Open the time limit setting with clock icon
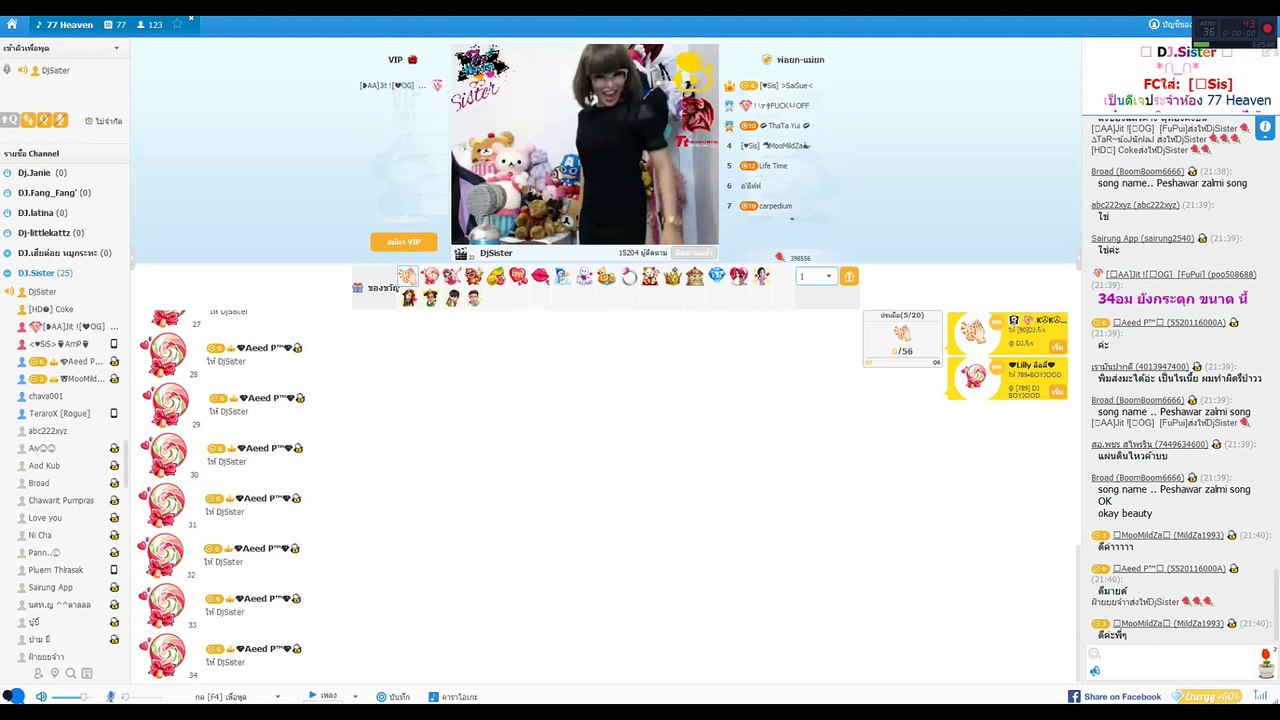This screenshot has height=720, width=1280. click(x=104, y=121)
